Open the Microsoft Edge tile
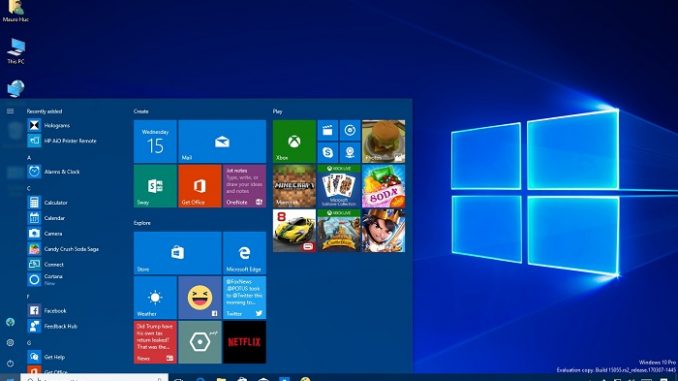The image size is (678, 381). point(244,253)
